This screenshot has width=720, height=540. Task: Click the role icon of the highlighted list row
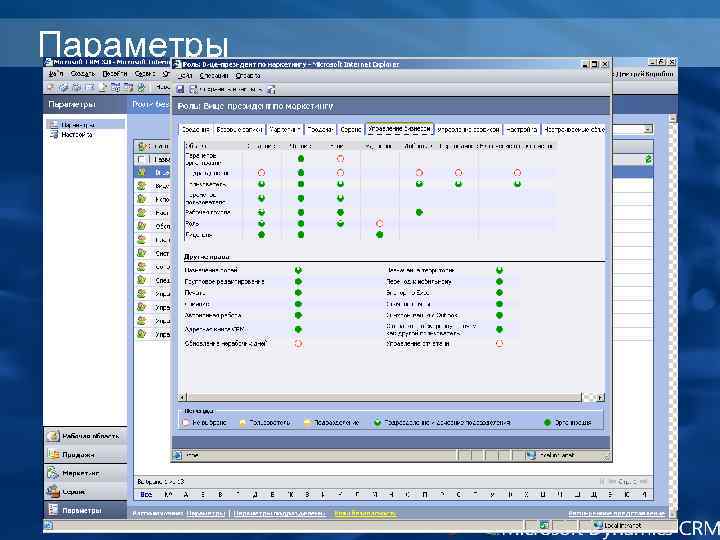pyautogui.click(x=142, y=172)
